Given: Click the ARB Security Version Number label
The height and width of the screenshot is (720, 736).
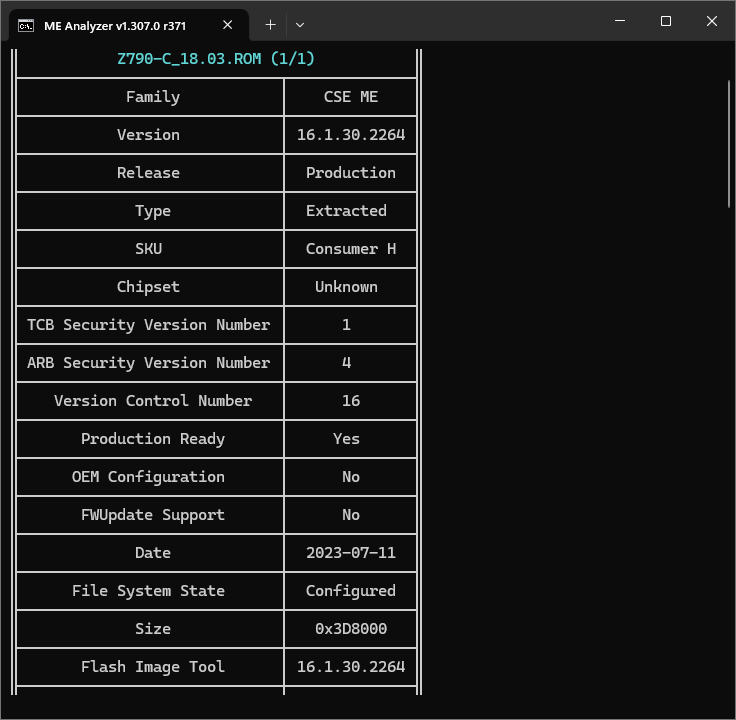Looking at the screenshot, I should [148, 363].
